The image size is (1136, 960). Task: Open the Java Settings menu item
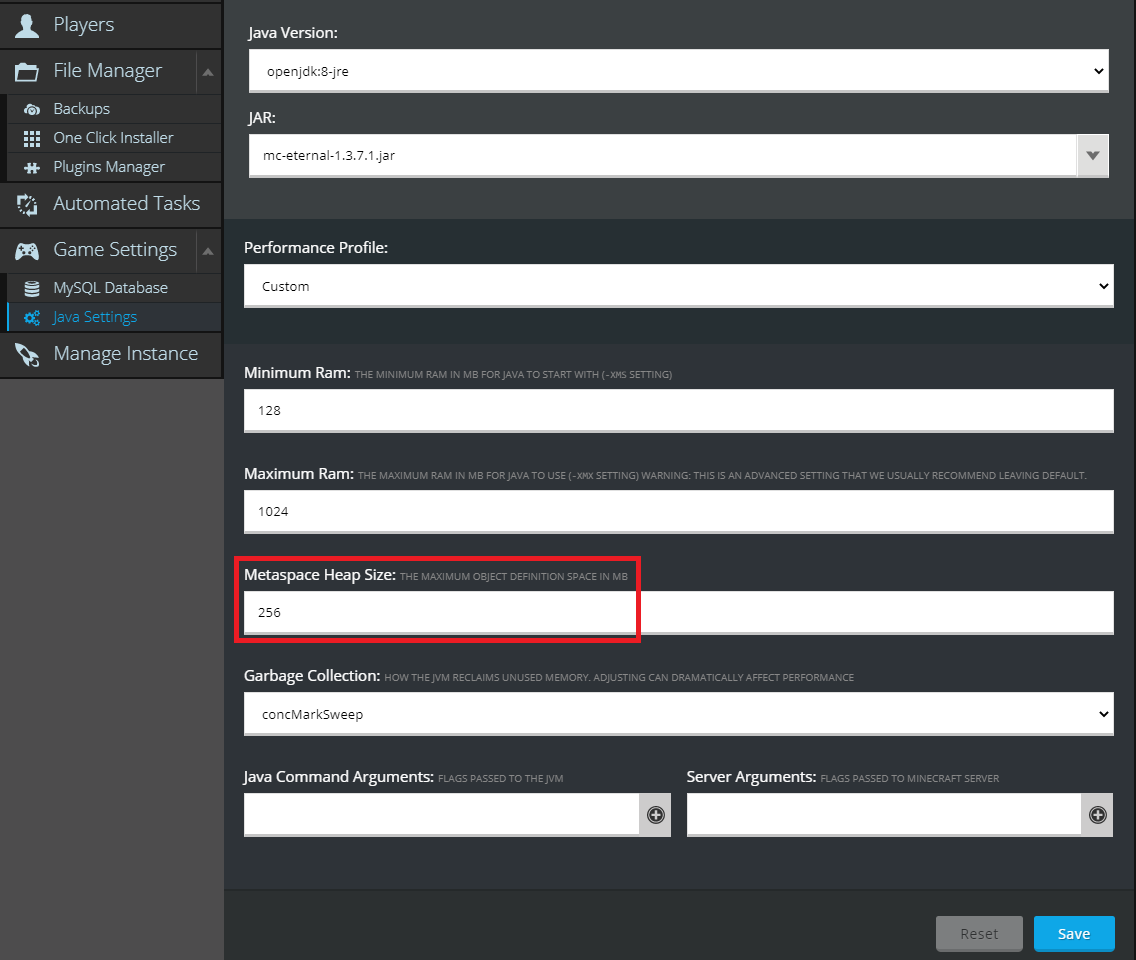pyautogui.click(x=95, y=317)
